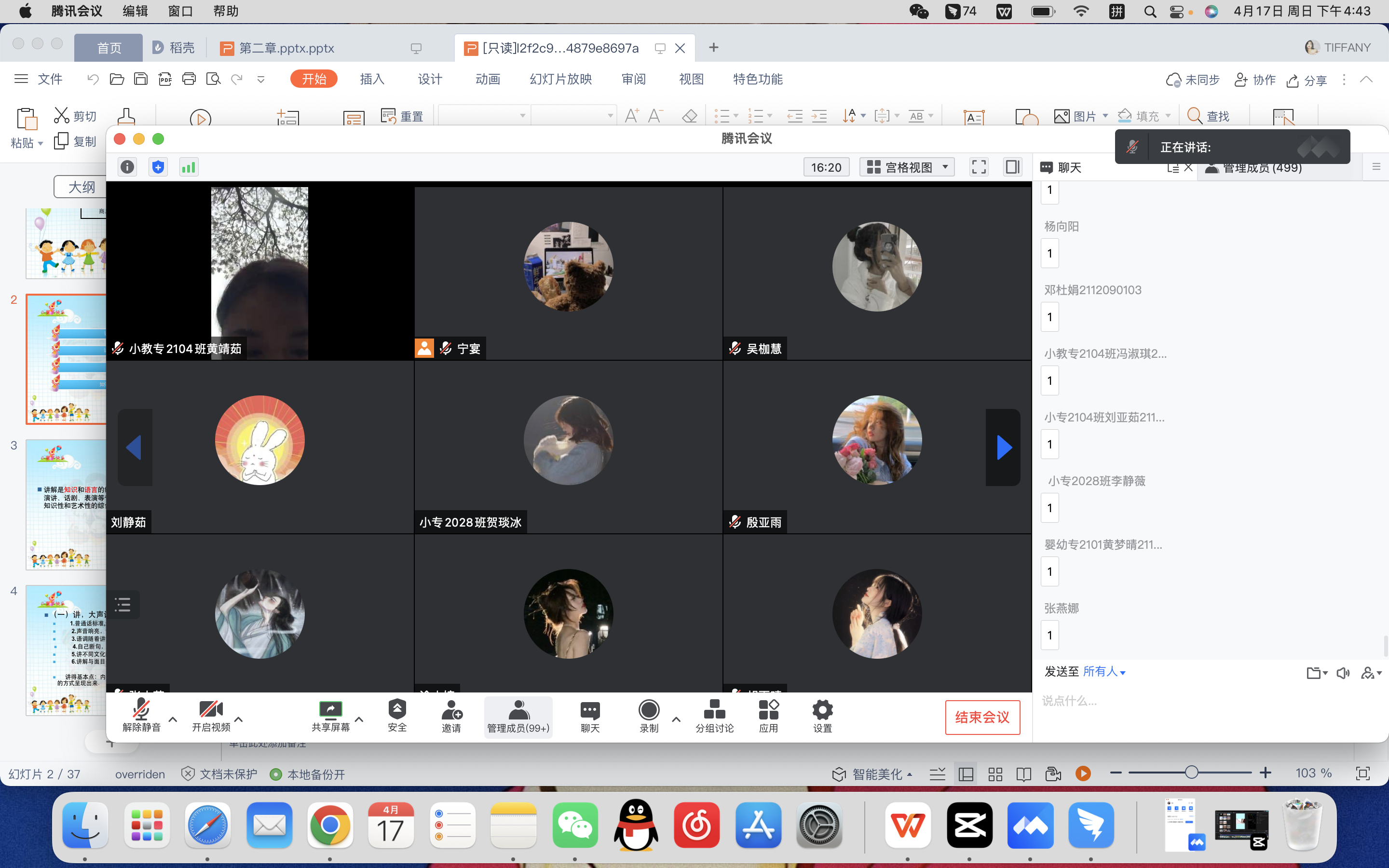Open the 安全 security menu
The image size is (1389, 868).
pos(397,716)
